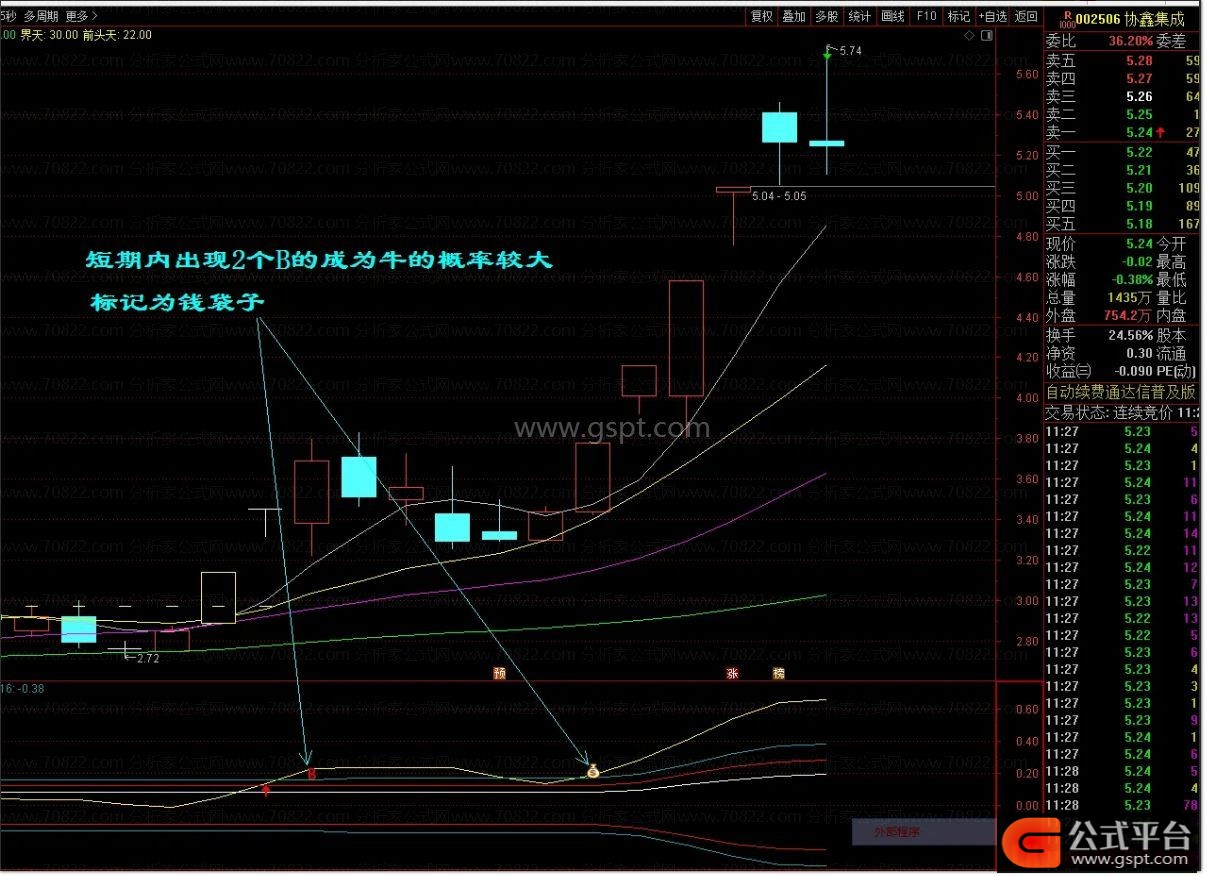This screenshot has height=876, width=1207.
Task: Click the diamond icon above the chart
Action: (969, 36)
